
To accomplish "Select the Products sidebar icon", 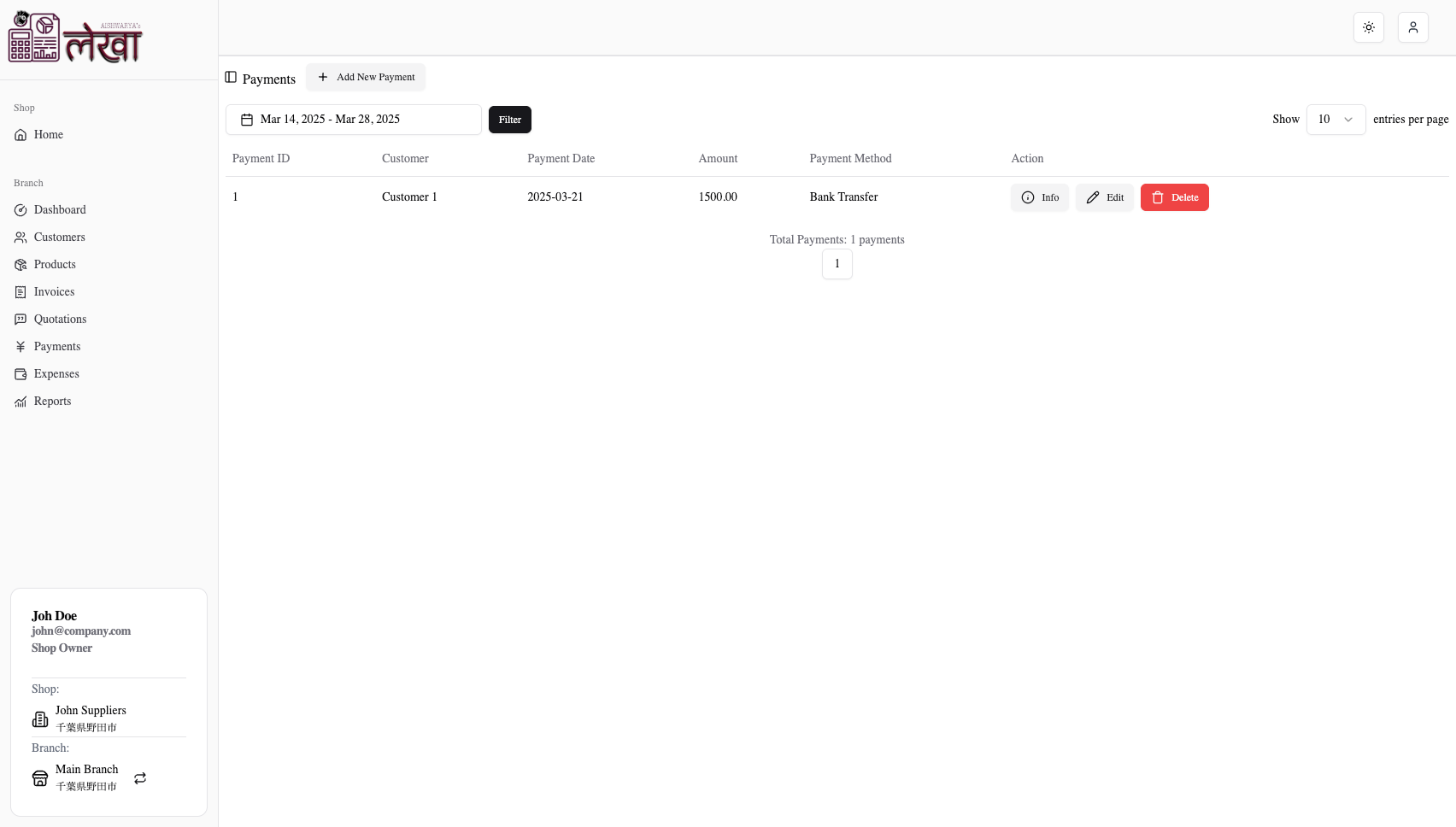I will 21,264.
